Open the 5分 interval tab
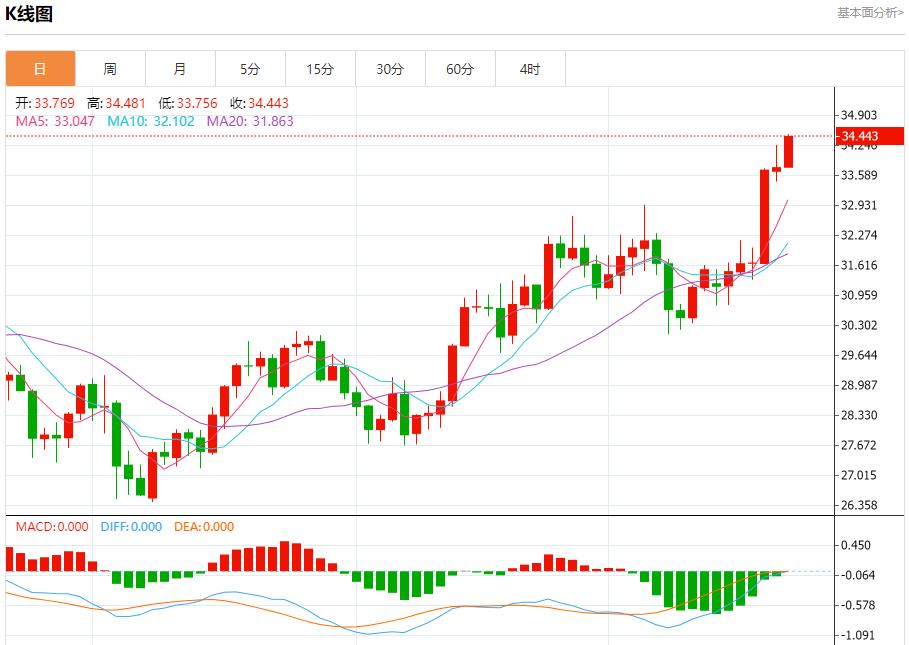Viewport: 909px width, 645px height. tap(250, 69)
